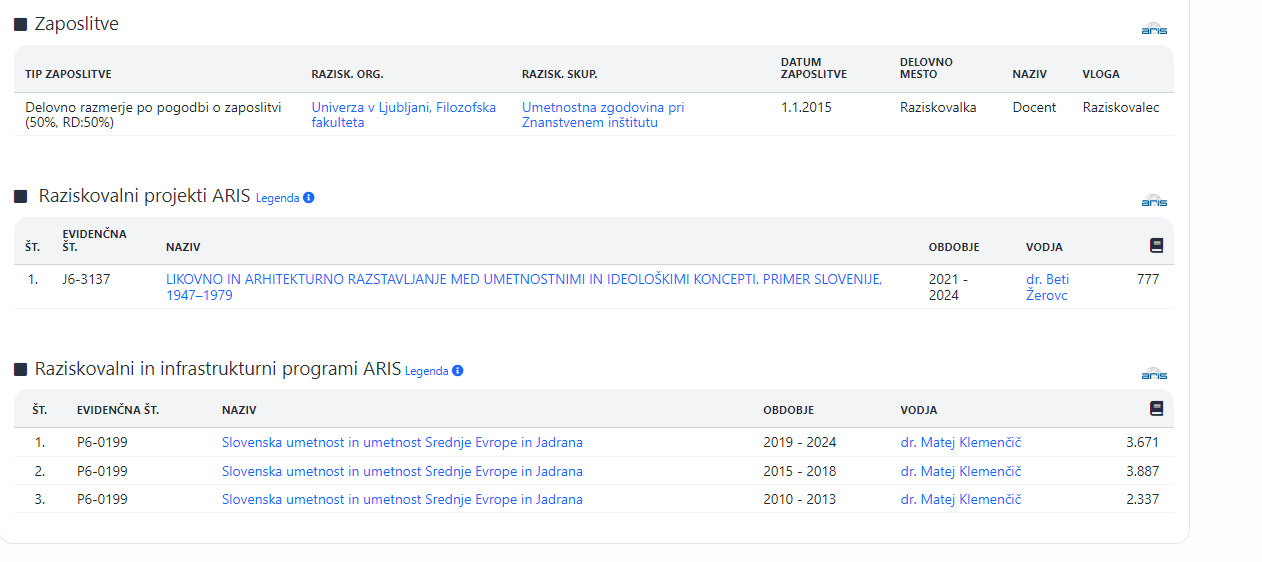
Task: Select dr. Matej Klemenčič in the 2010 - 2013 row
Action: (x=960, y=499)
